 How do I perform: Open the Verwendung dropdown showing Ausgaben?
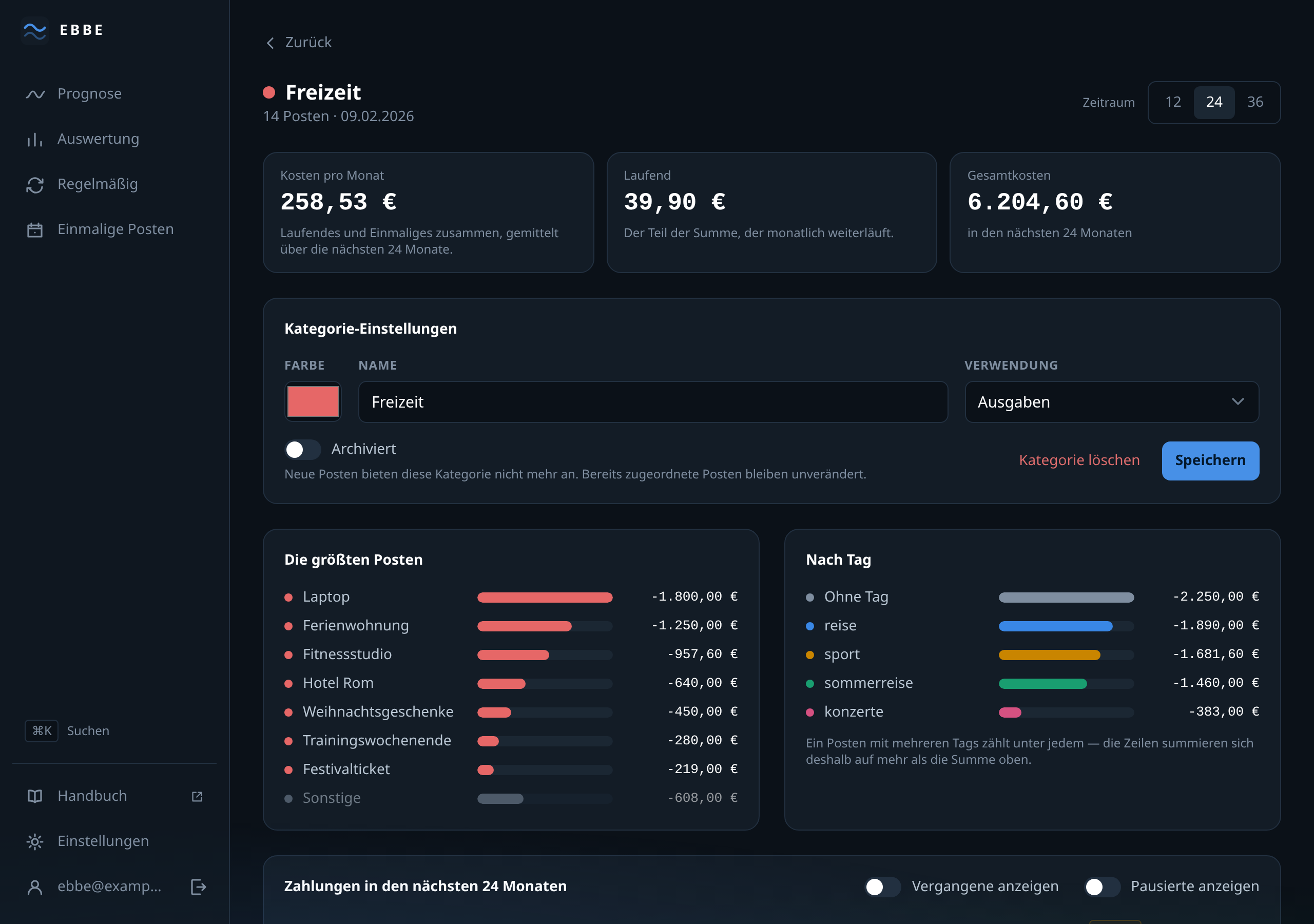pos(1111,402)
